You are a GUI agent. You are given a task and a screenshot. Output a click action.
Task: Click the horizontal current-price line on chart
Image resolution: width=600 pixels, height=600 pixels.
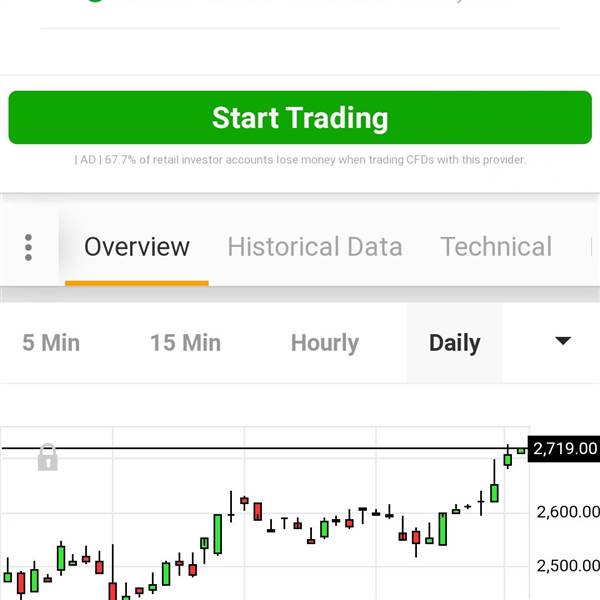264,448
